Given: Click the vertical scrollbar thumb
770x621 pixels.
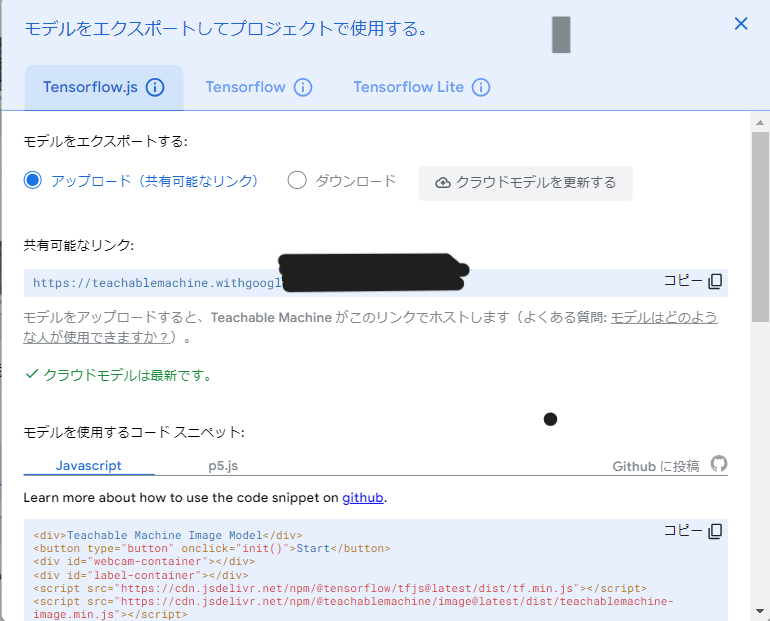Looking at the screenshot, I should click(x=760, y=227).
